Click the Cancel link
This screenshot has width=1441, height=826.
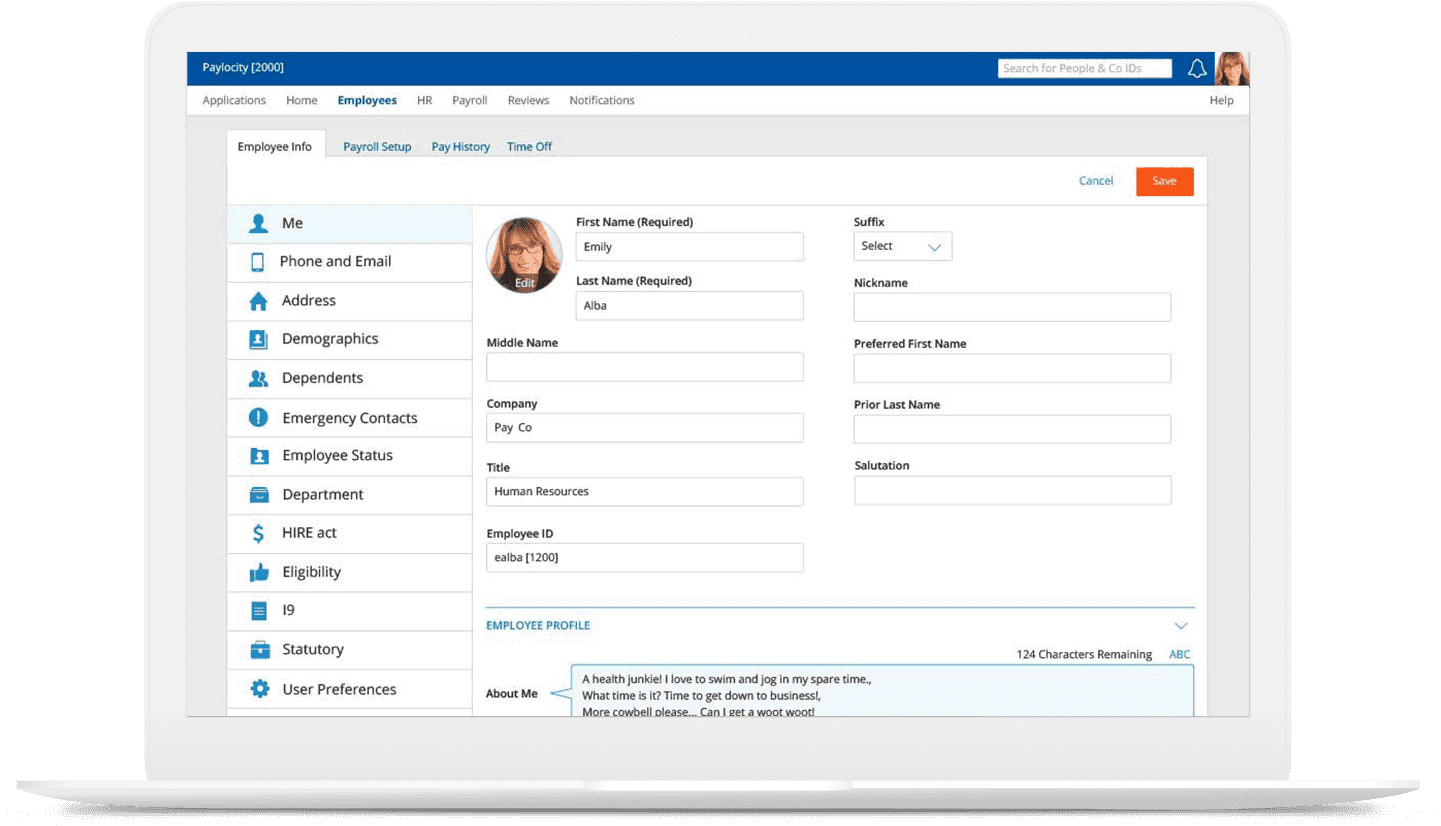tap(1096, 181)
